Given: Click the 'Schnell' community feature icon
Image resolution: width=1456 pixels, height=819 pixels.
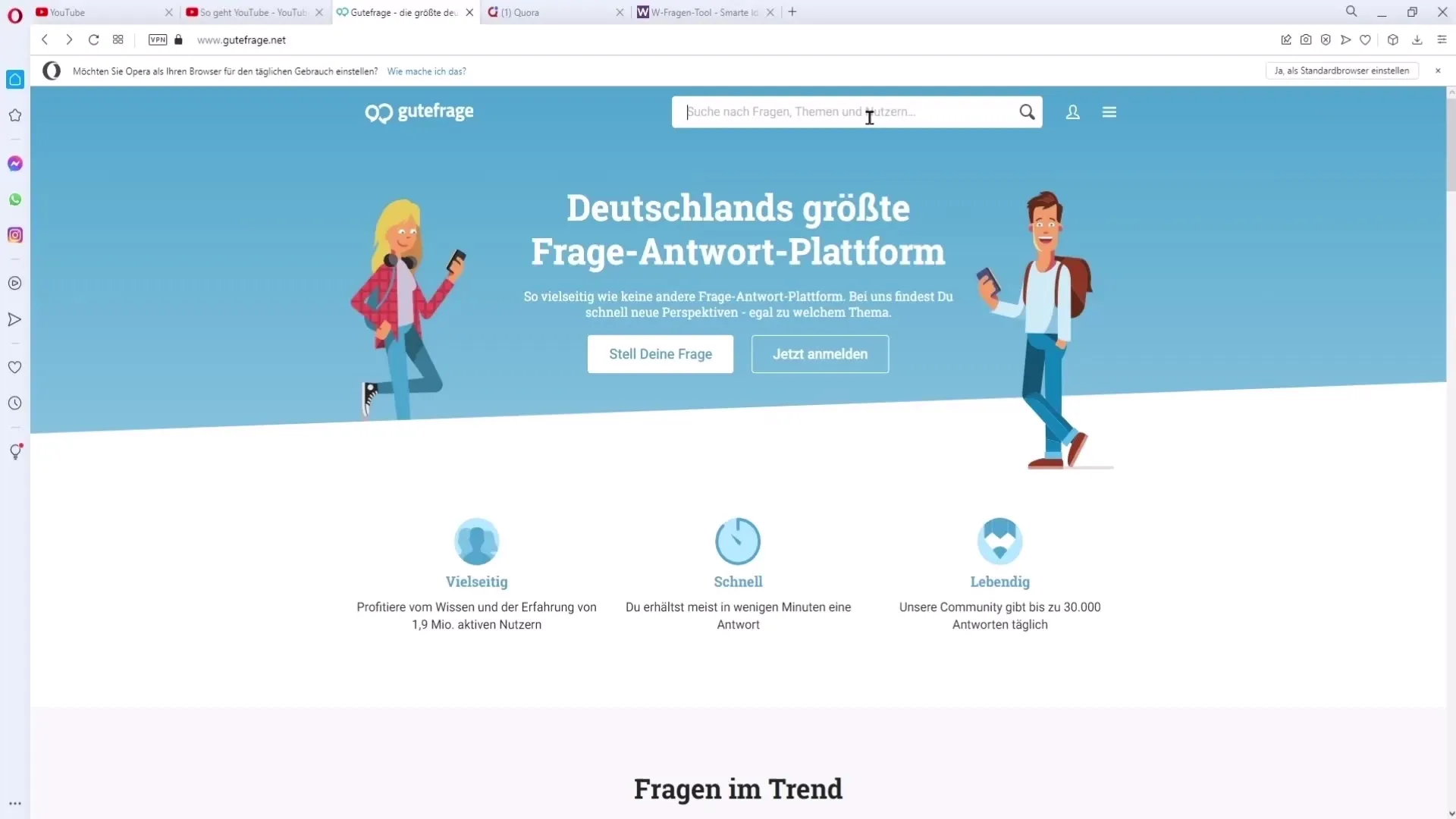Looking at the screenshot, I should coord(738,541).
